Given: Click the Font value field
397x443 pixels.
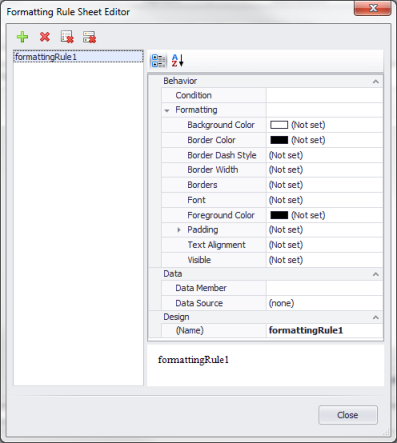Looking at the screenshot, I should (x=324, y=200).
